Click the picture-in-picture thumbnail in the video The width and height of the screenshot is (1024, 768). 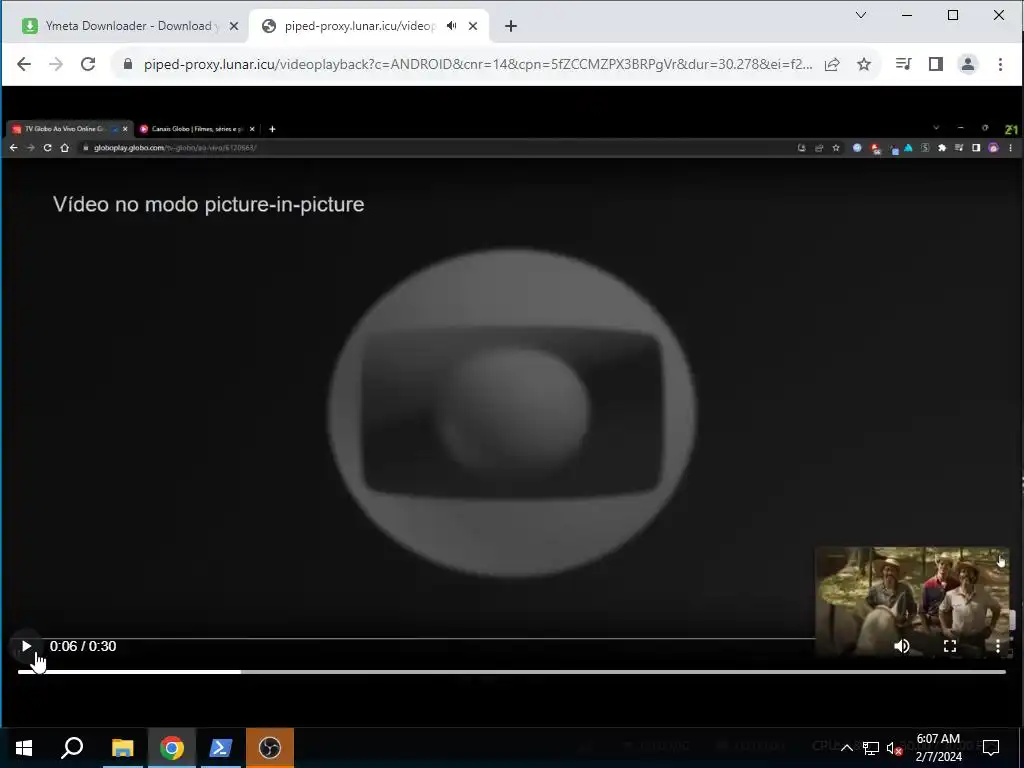[x=912, y=601]
